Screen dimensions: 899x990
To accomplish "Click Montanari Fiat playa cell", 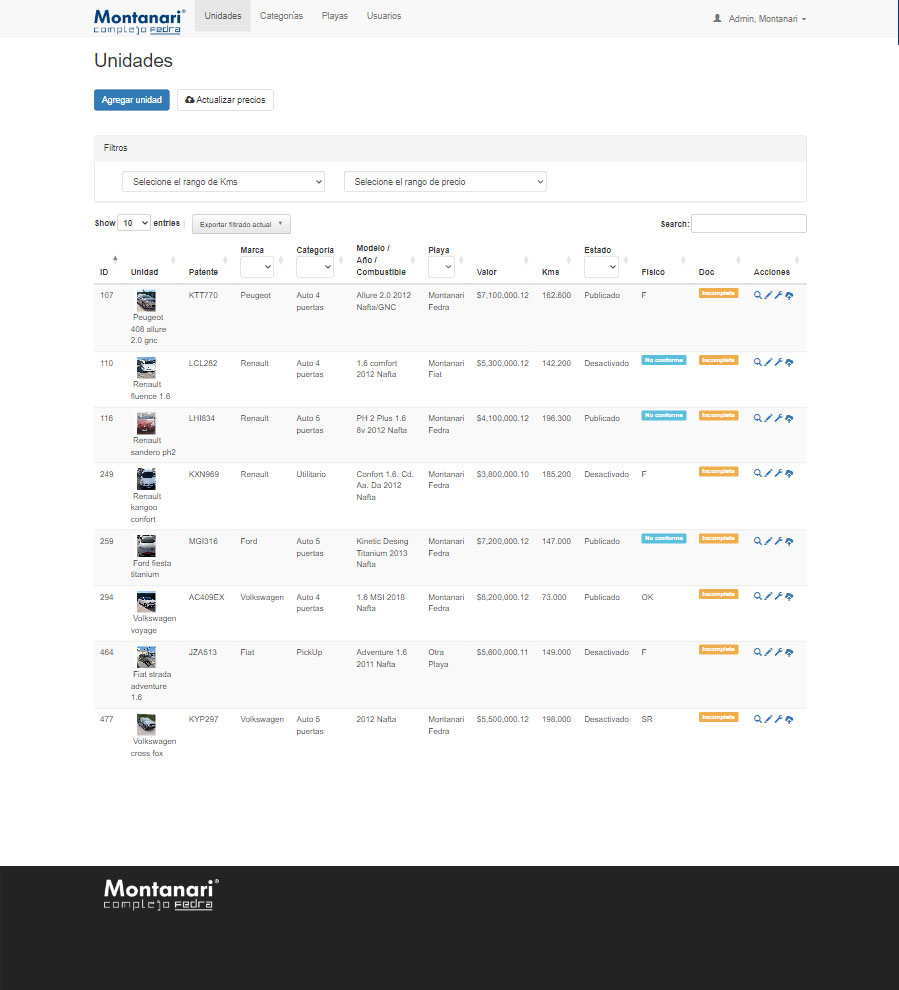I will tap(446, 369).
